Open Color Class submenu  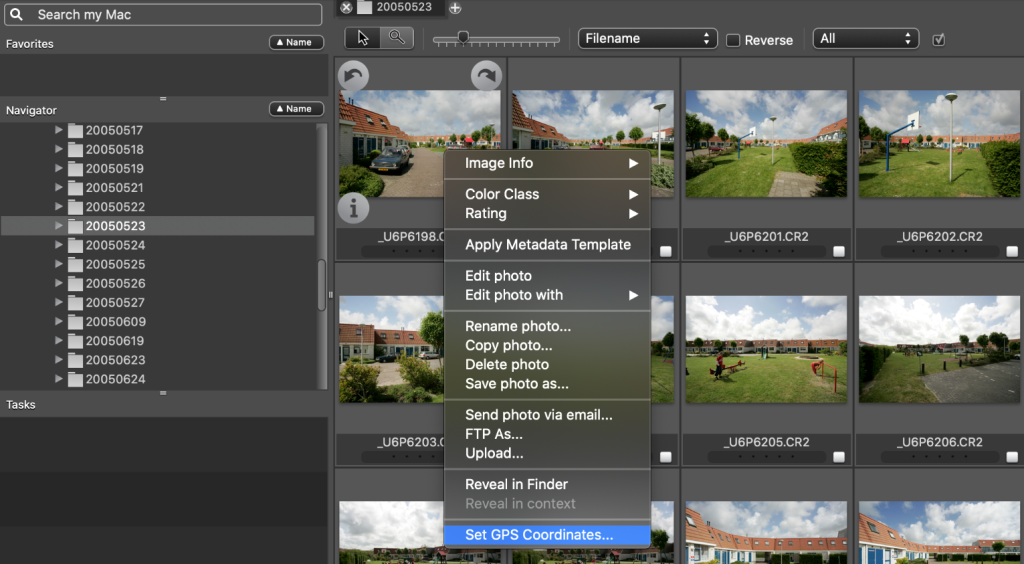click(x=547, y=194)
